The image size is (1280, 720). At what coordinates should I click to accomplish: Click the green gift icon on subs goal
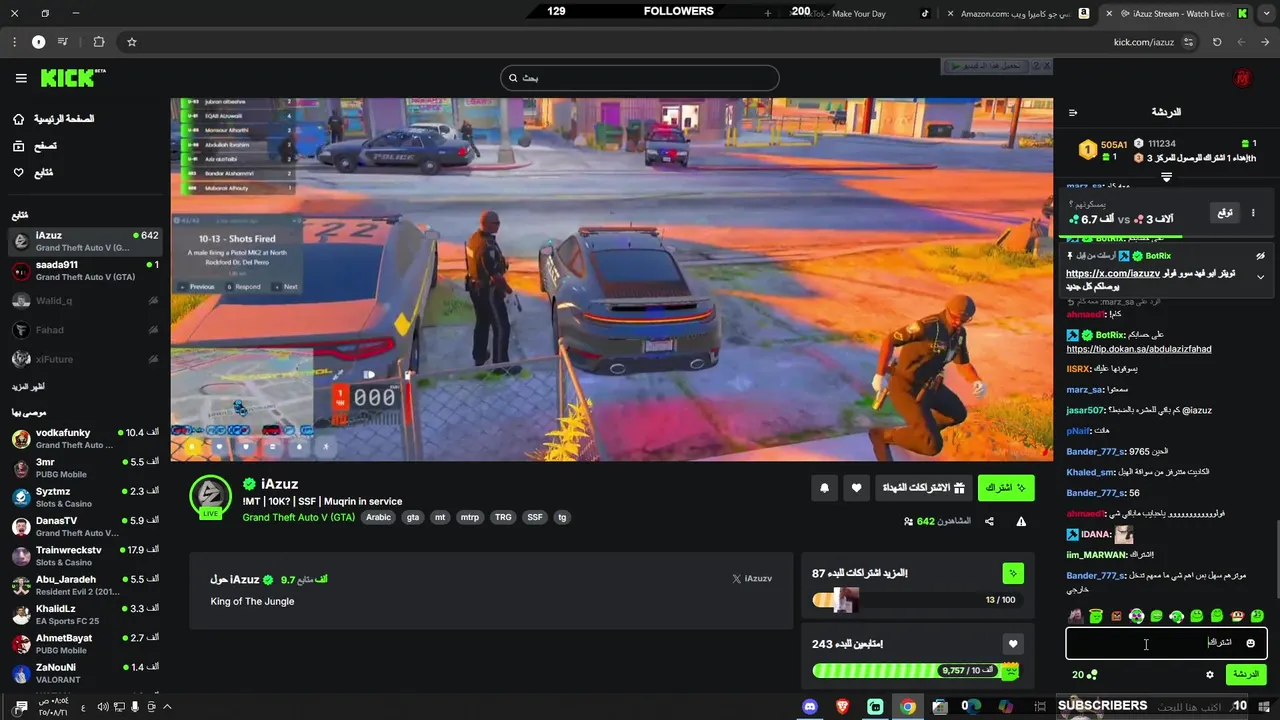1013,573
